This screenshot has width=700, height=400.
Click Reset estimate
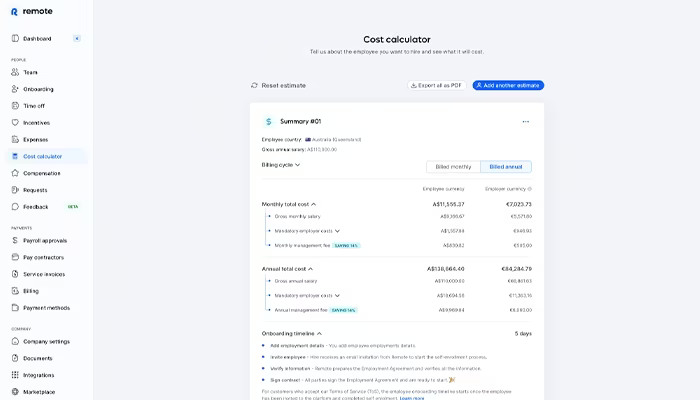(279, 85)
